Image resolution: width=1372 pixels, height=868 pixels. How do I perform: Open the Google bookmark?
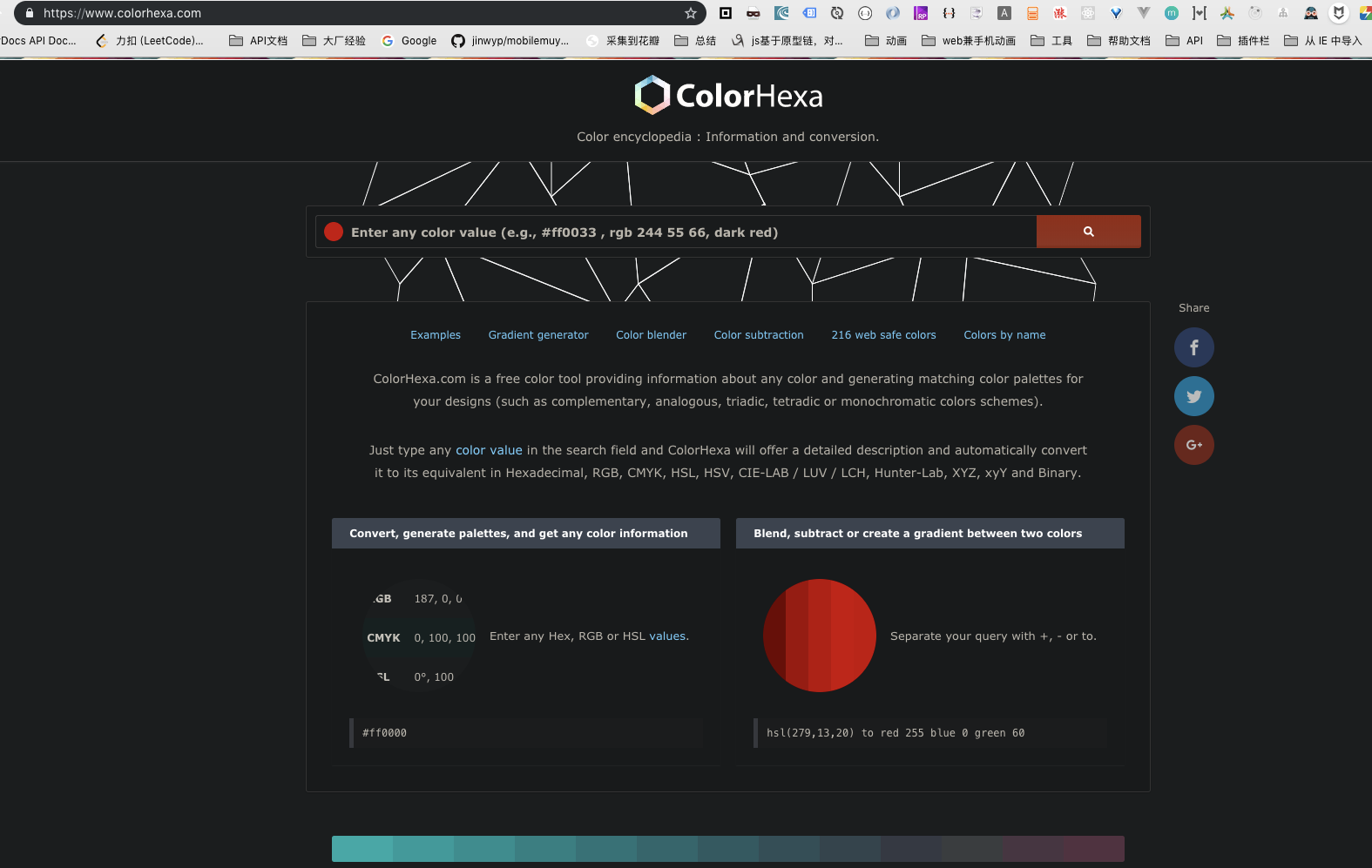click(409, 41)
